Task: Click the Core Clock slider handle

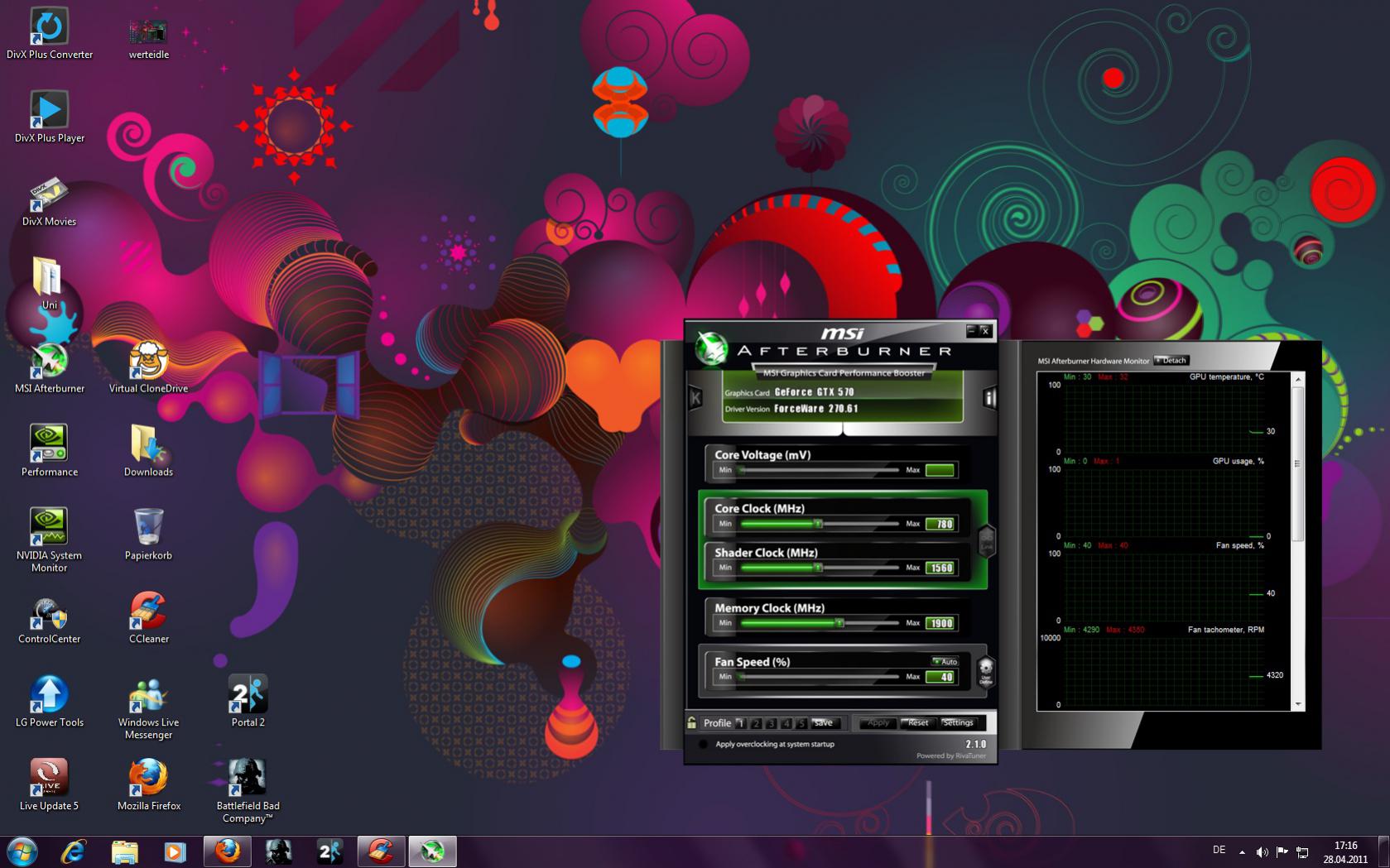Action: (818, 524)
